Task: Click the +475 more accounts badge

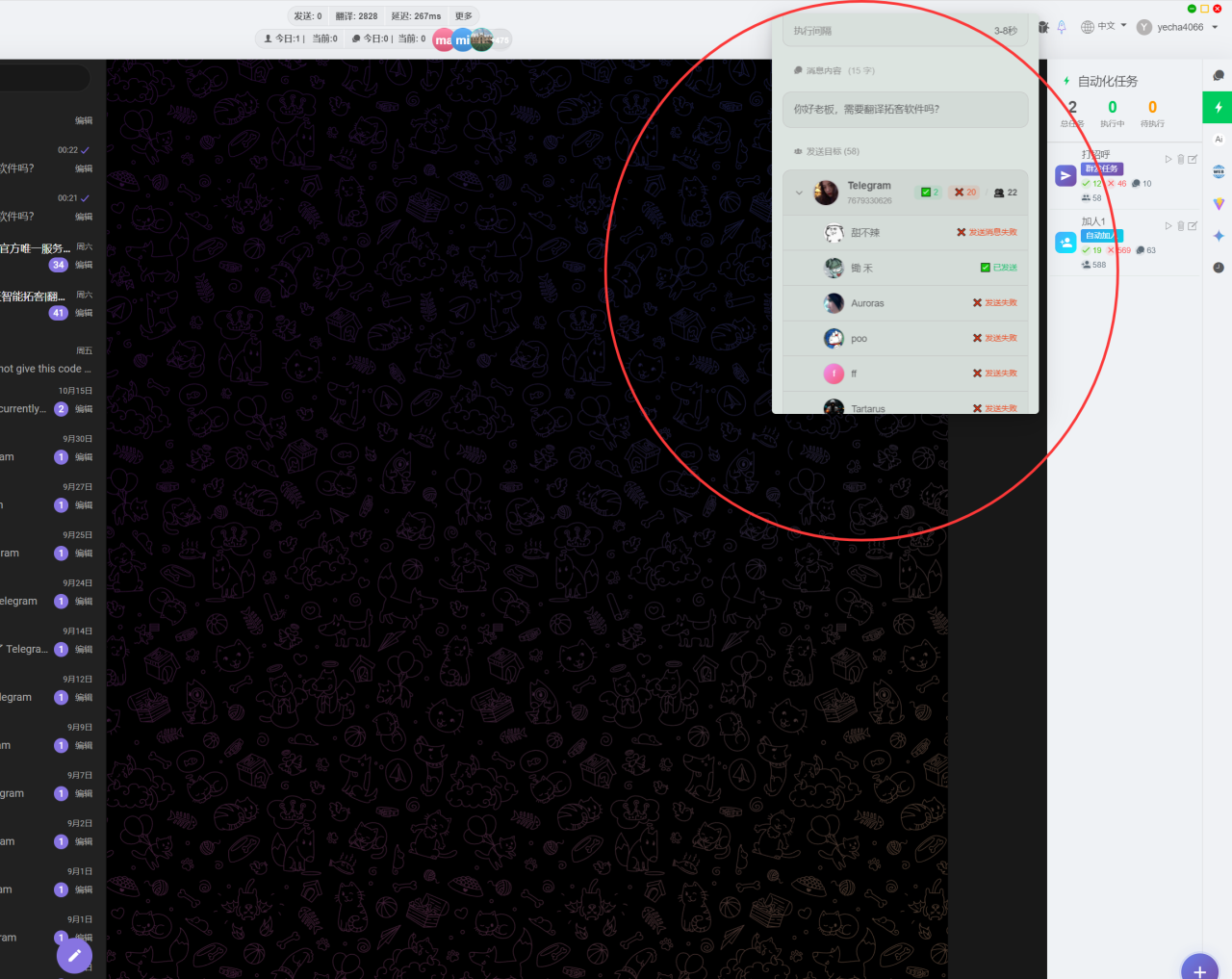Action: (501, 39)
